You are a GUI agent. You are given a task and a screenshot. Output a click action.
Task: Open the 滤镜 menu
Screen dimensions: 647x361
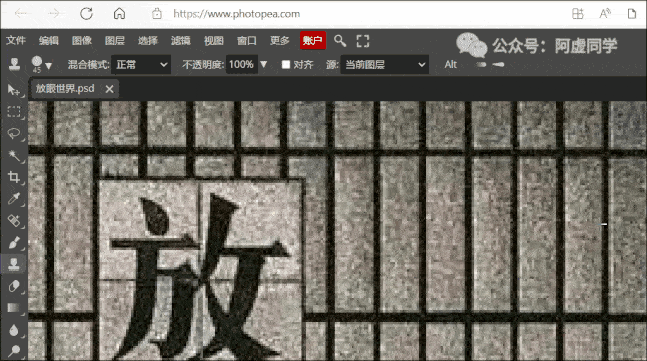(x=181, y=40)
